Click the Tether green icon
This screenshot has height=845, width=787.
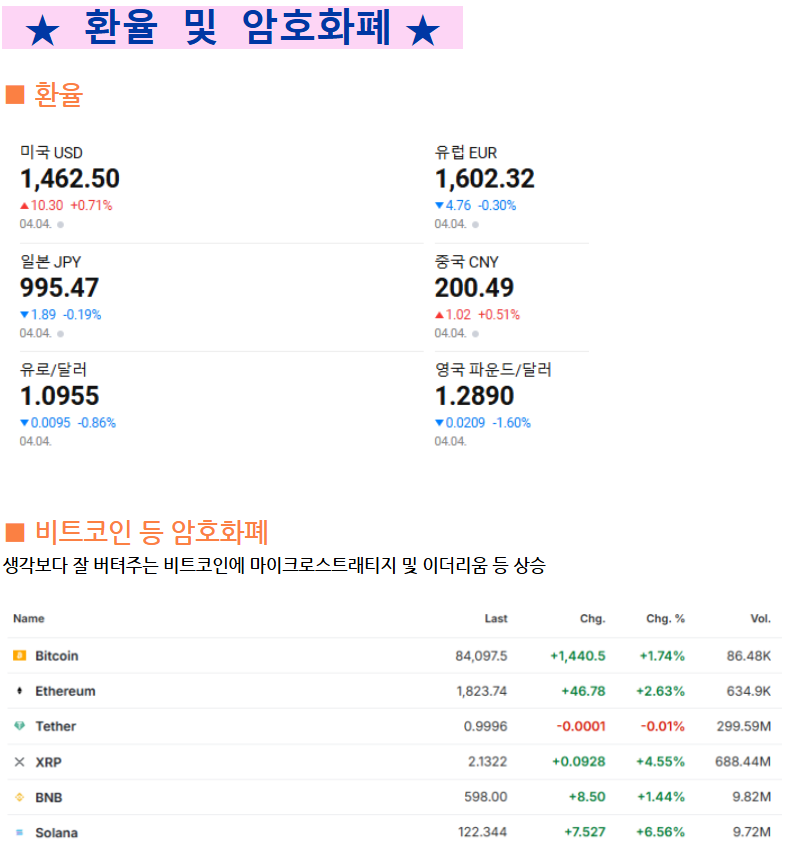pos(19,725)
